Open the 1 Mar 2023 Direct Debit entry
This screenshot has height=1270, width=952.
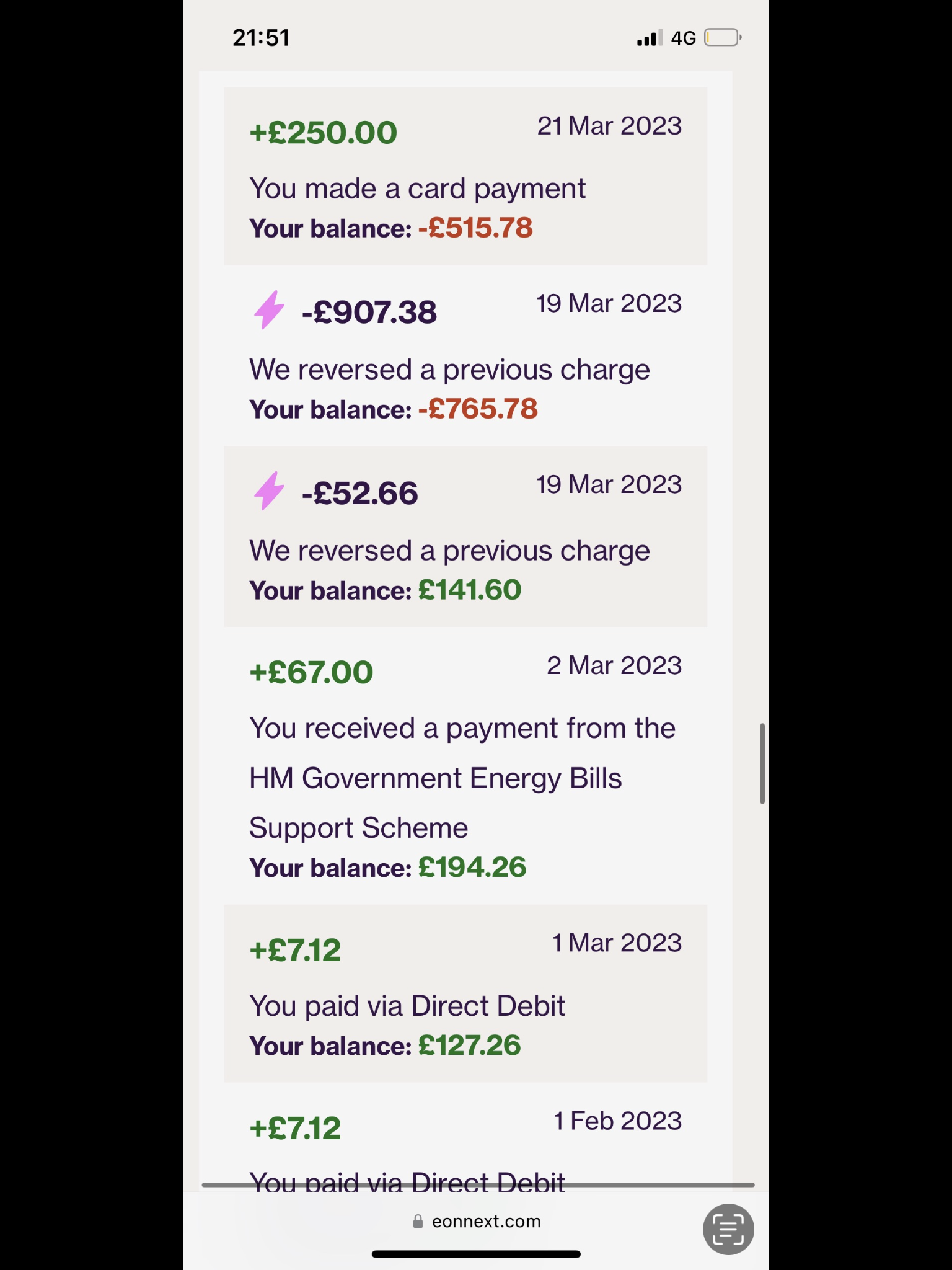click(465, 993)
